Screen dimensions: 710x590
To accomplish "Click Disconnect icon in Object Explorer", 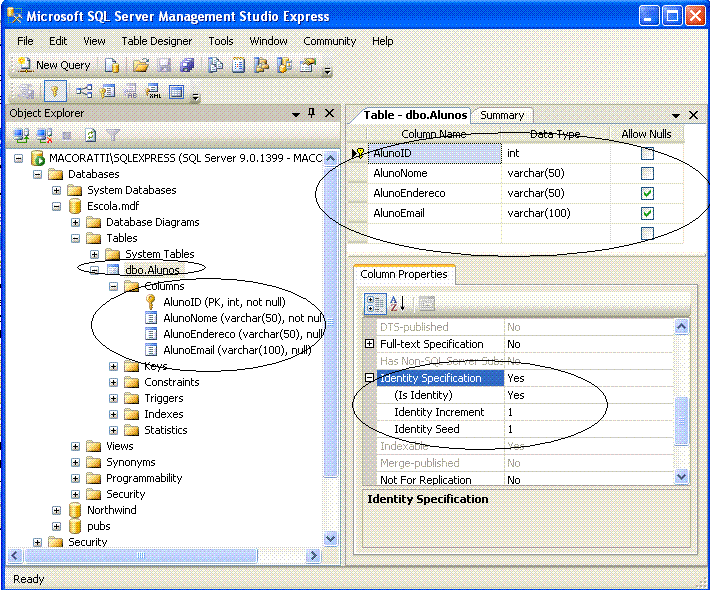I will (x=44, y=135).
